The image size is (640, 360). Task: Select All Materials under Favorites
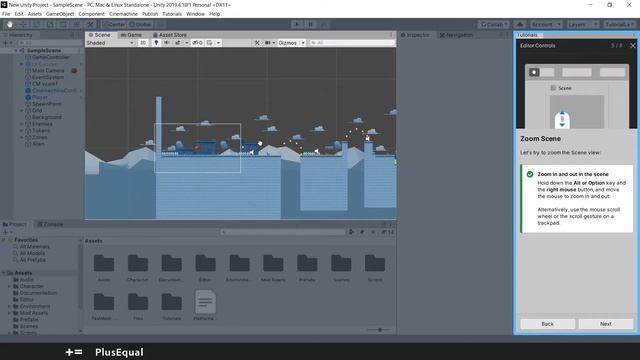coord(34,247)
